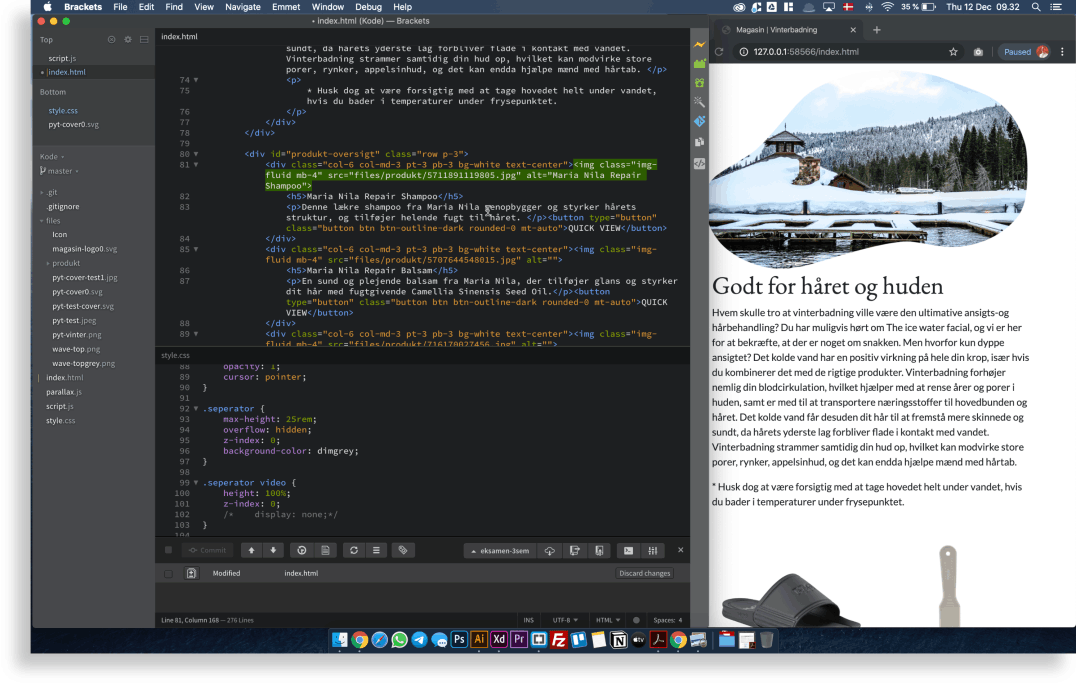Click the magic wand beautify icon
The image size is (1076, 683).
pyautogui.click(x=699, y=102)
